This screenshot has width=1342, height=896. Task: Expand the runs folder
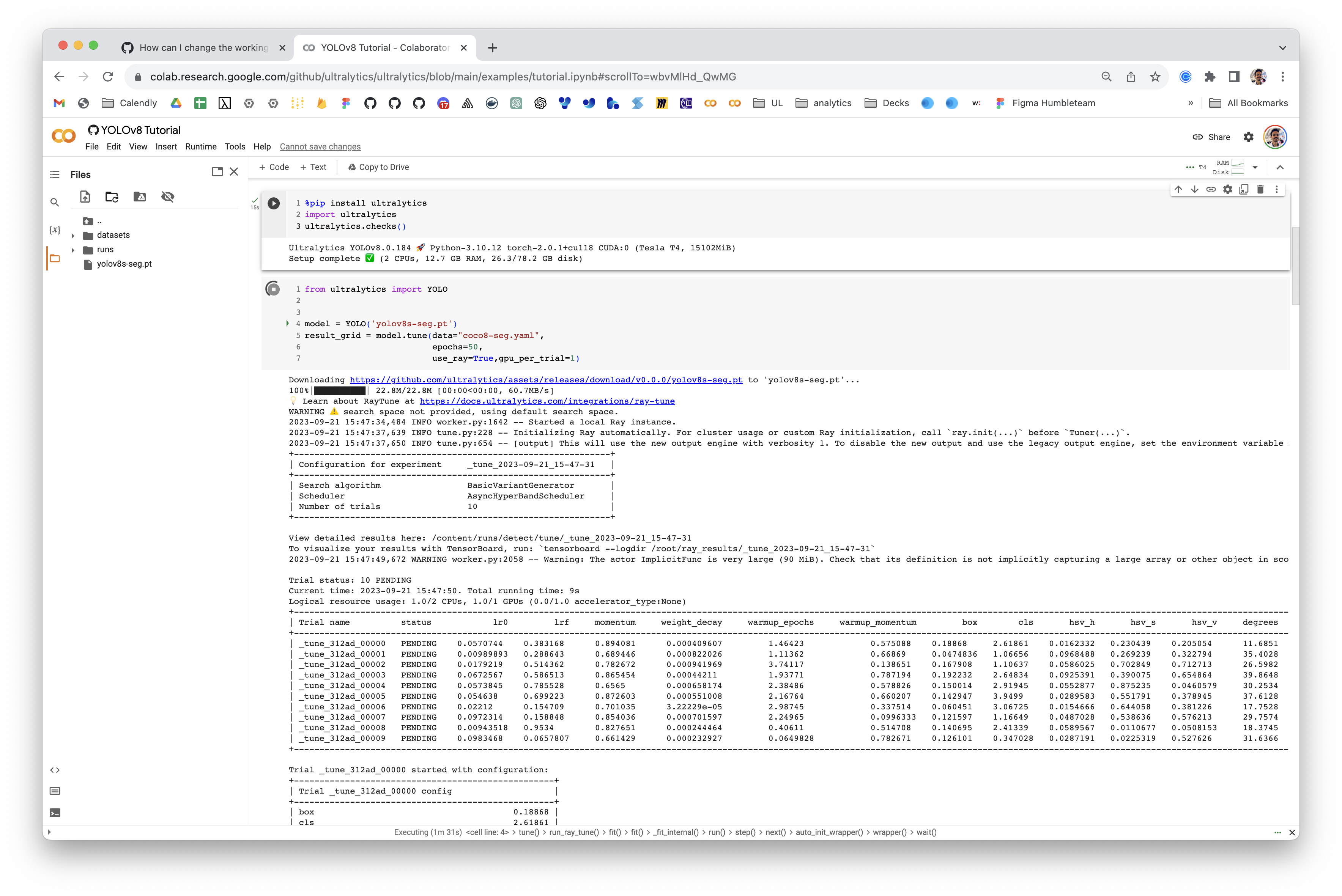click(73, 250)
